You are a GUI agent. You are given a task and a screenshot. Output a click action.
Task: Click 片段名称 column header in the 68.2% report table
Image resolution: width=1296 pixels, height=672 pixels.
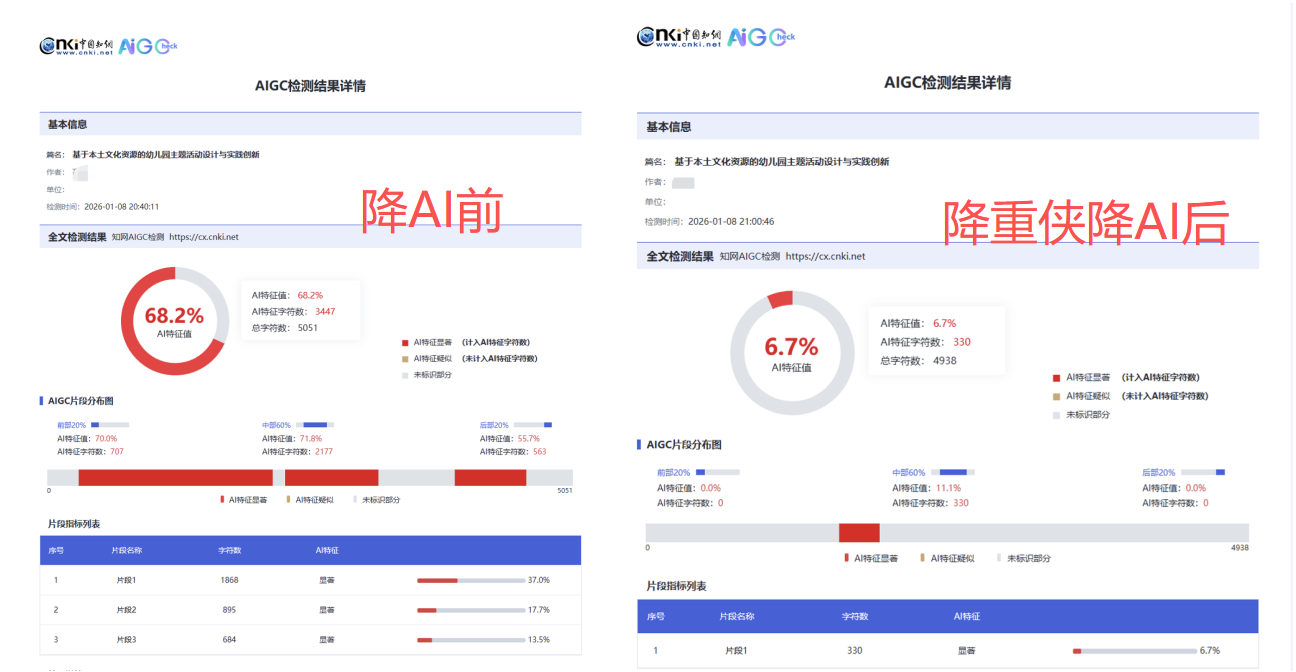coord(126,550)
